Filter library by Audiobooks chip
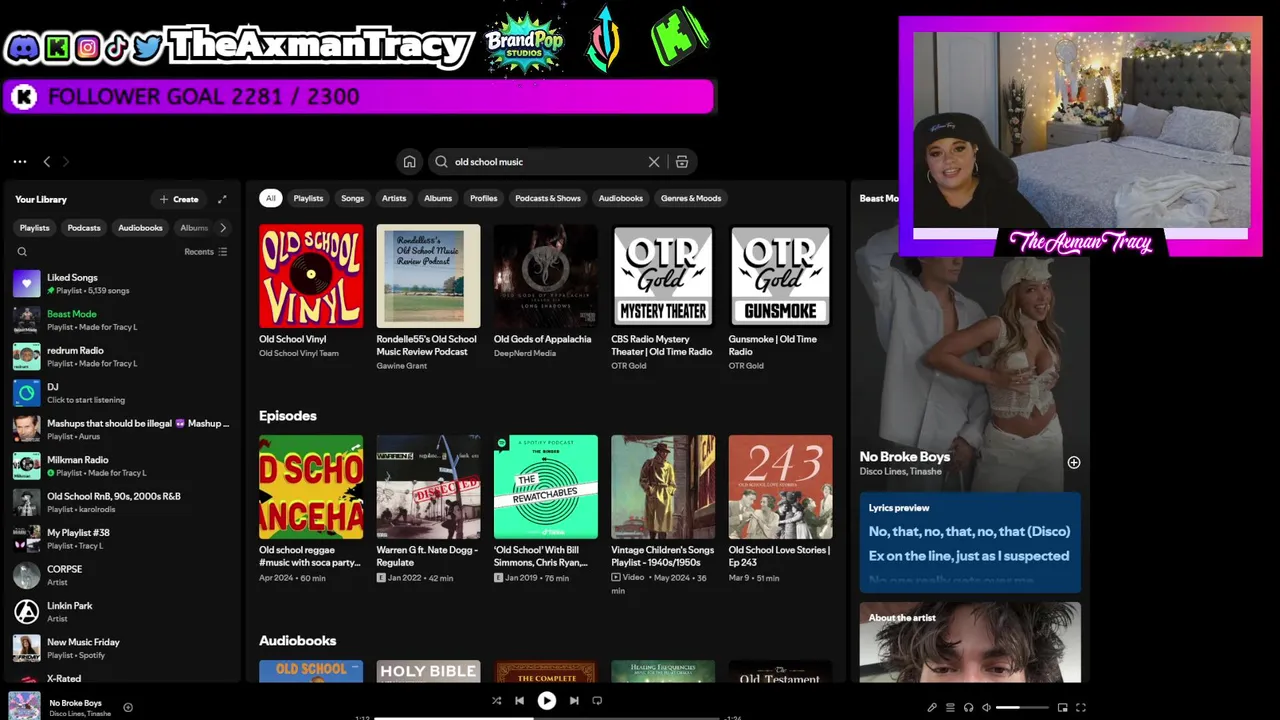1280x720 pixels. [x=140, y=228]
